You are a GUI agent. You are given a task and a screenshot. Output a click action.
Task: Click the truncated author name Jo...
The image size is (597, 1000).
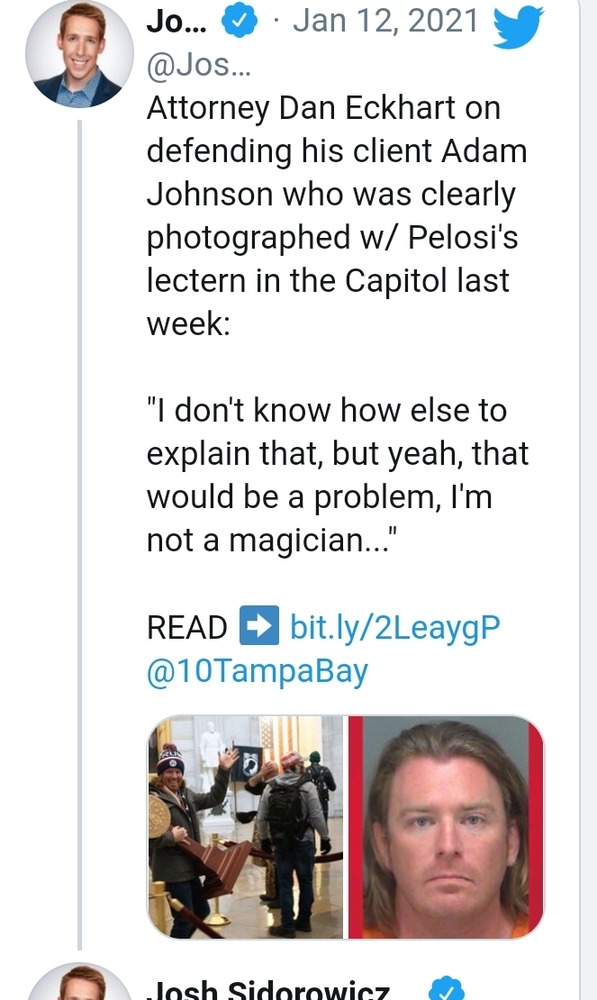pyautogui.click(x=177, y=22)
